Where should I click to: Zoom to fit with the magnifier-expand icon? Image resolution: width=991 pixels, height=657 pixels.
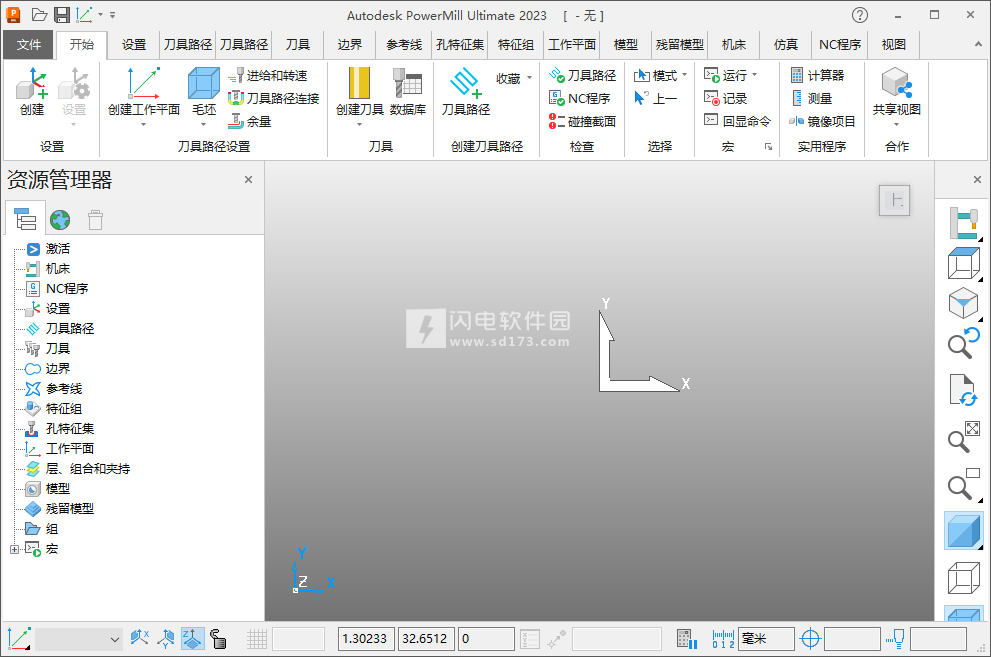tap(963, 437)
